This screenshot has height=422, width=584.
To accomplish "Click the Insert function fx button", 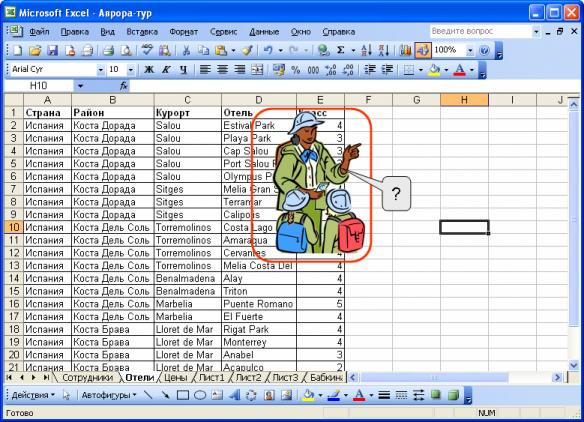I will 124,86.
